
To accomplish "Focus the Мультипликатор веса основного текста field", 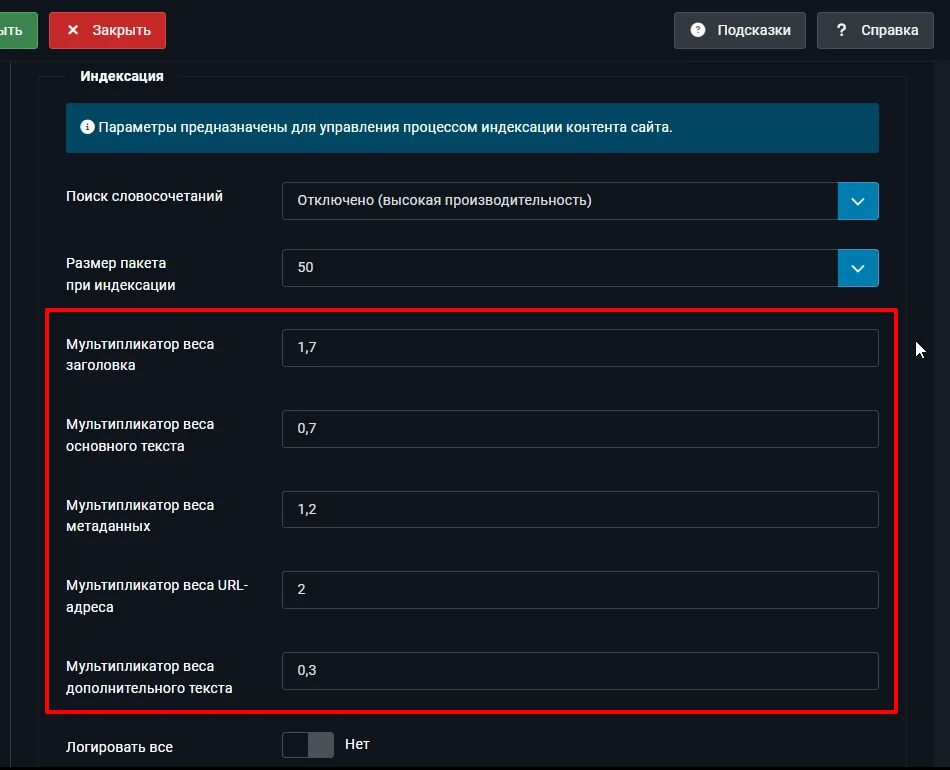I will (x=580, y=429).
